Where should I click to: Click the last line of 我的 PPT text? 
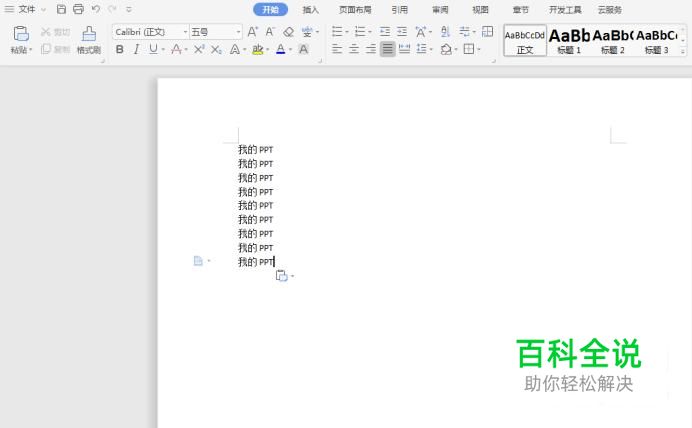(x=255, y=262)
